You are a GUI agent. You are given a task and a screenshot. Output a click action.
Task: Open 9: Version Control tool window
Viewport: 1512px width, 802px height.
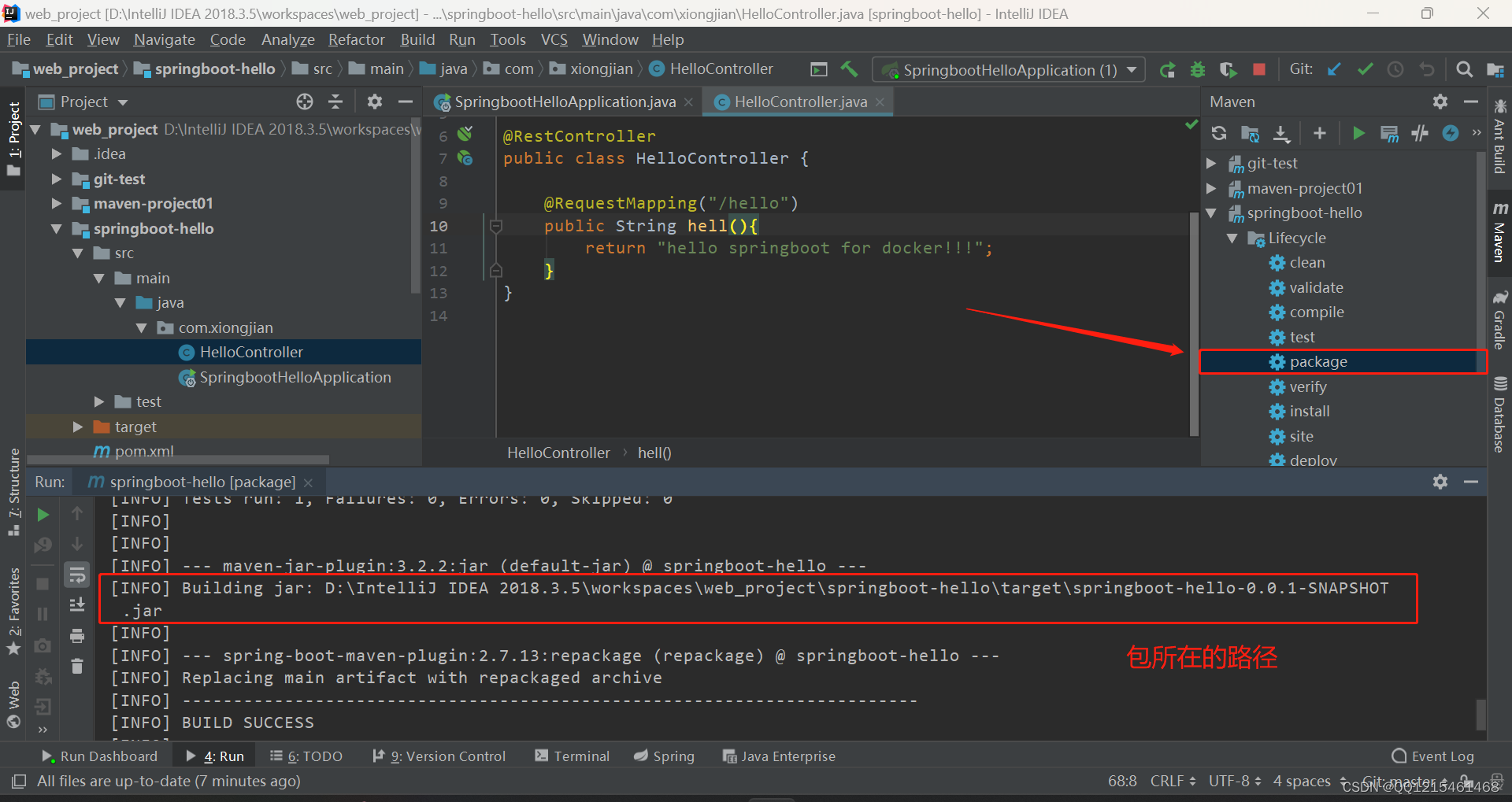click(439, 756)
